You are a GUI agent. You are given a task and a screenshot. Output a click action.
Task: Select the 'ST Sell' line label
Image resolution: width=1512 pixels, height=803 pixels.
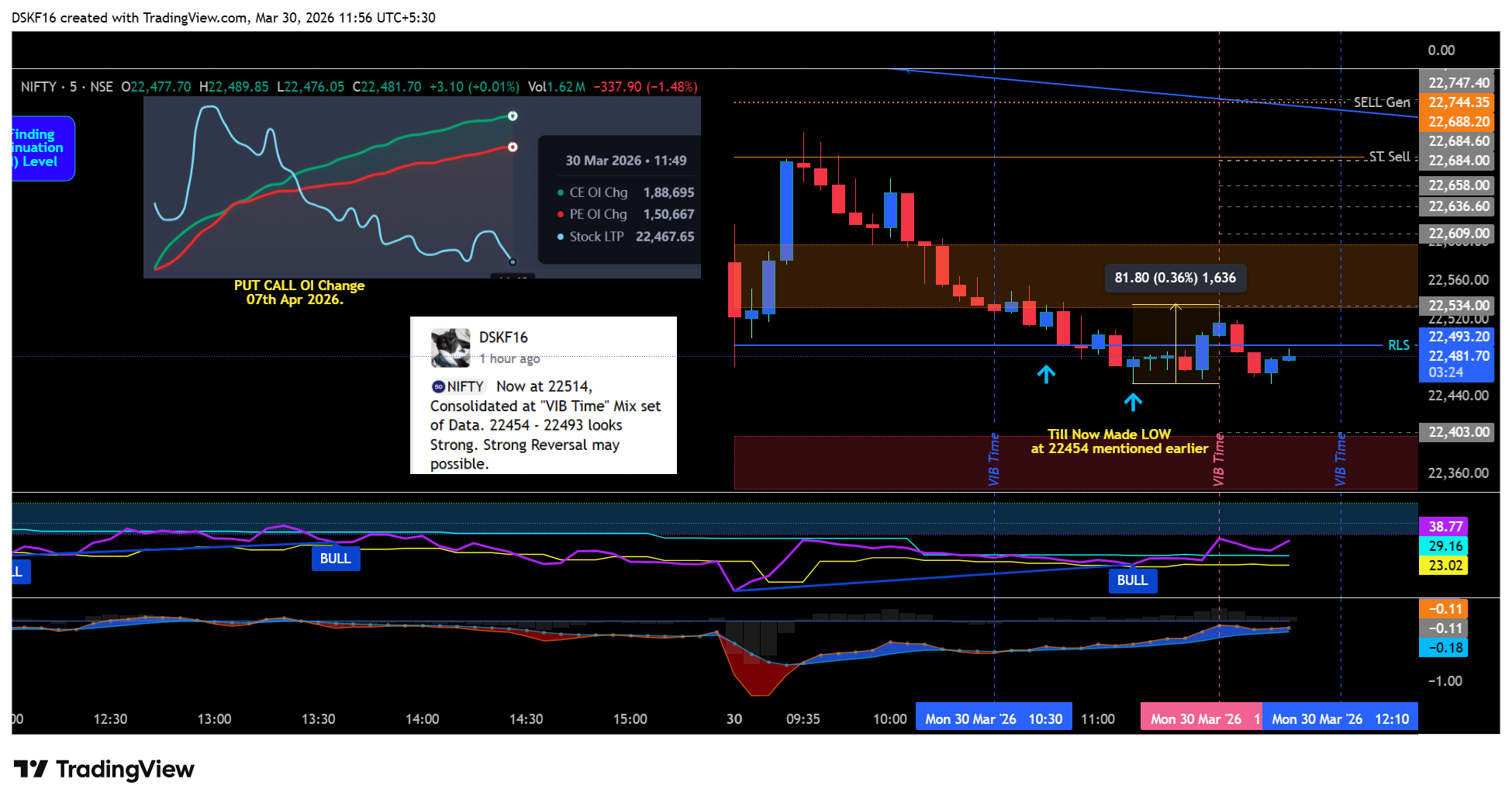pos(1389,157)
